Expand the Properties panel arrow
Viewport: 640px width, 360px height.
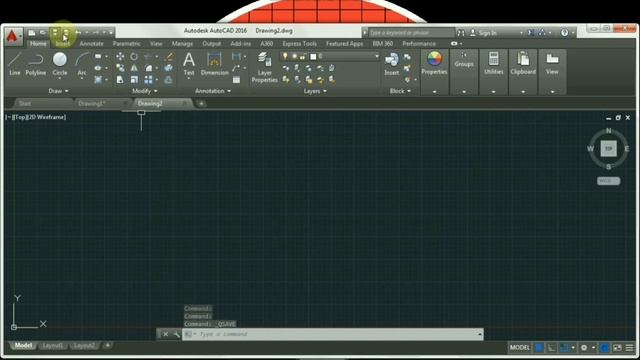pos(434,92)
